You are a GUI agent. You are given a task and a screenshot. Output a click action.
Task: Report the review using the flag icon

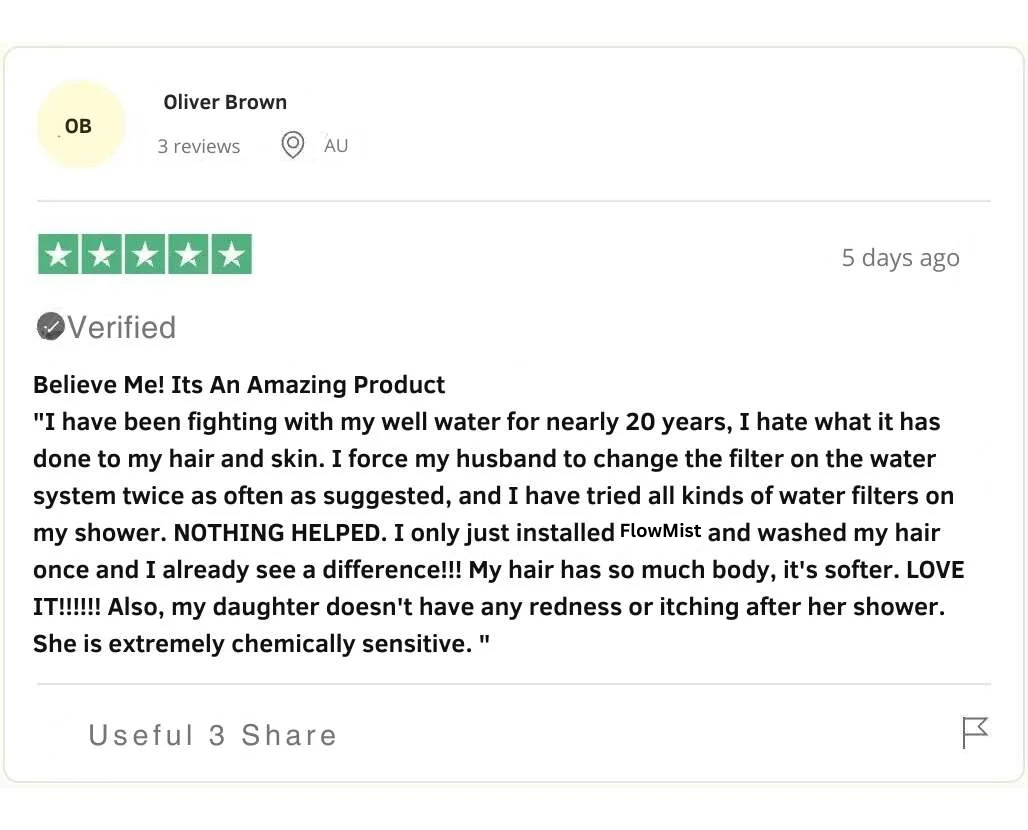[974, 733]
